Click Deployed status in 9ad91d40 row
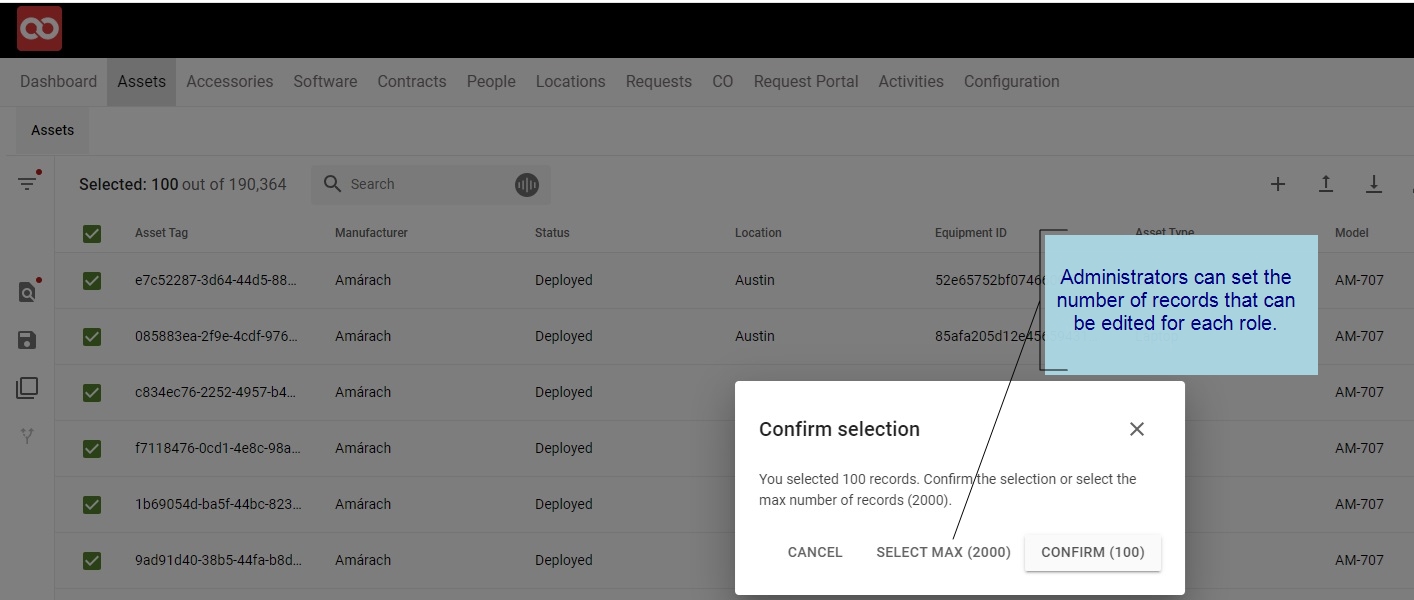 coord(564,560)
